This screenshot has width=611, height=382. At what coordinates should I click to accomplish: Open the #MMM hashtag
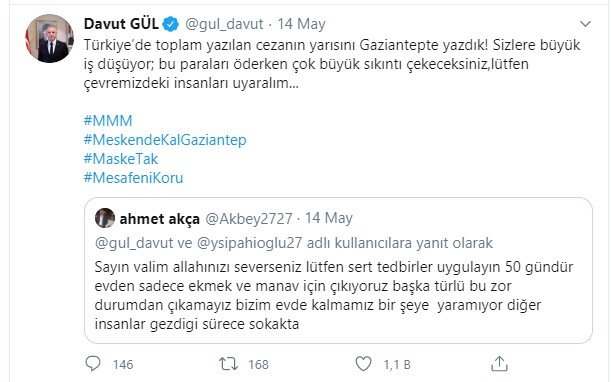coord(108,120)
